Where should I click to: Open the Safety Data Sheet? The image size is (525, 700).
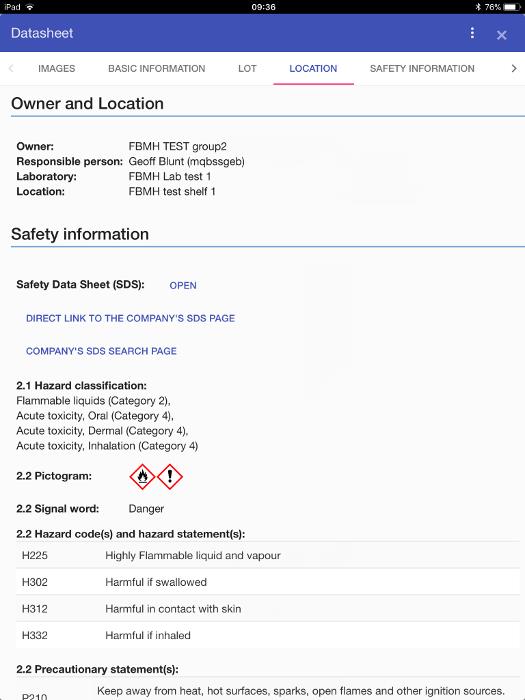183,285
